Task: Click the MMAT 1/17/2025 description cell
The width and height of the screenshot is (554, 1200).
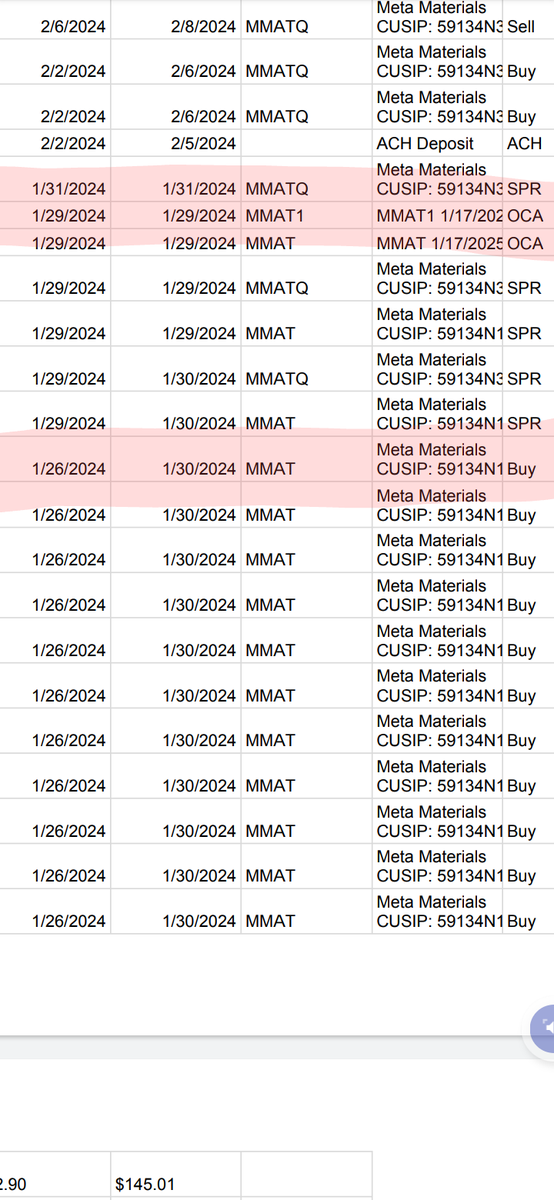Action: [438, 243]
